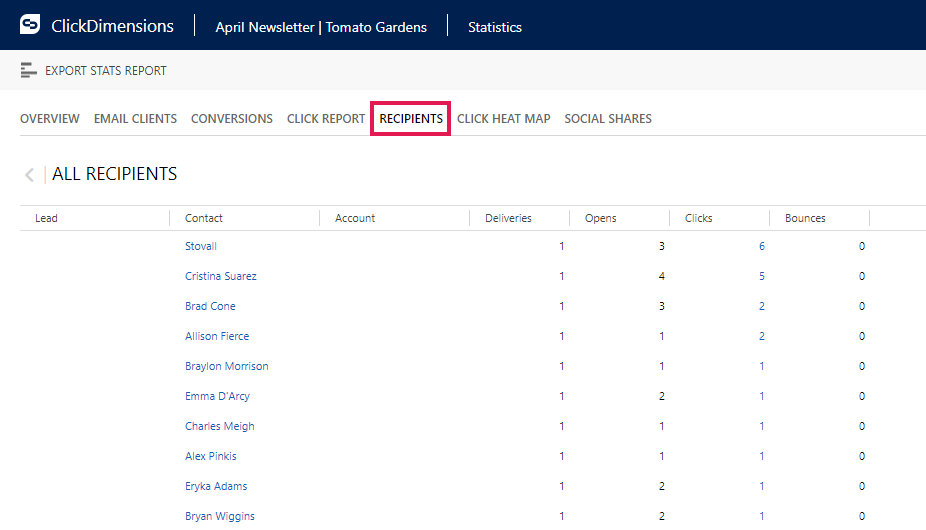Screen dimensions: 926x530
Task: Switch to the Email Clients tab
Action: [x=135, y=119]
